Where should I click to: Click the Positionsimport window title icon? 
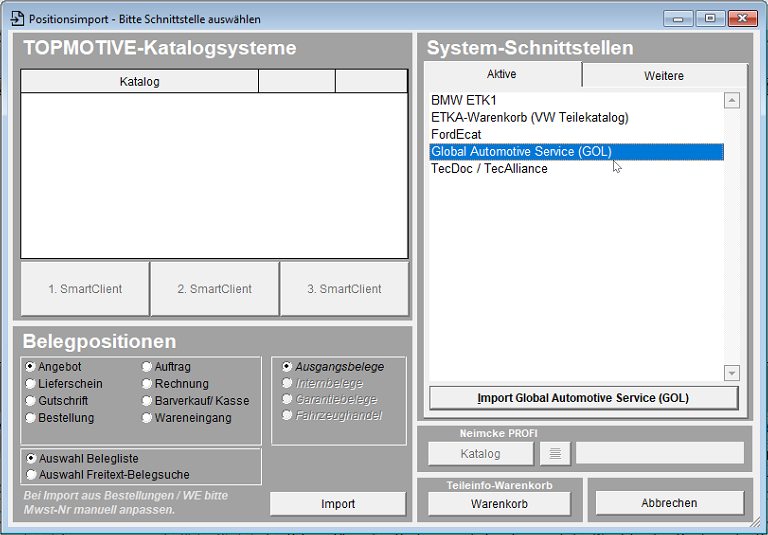coord(17,19)
